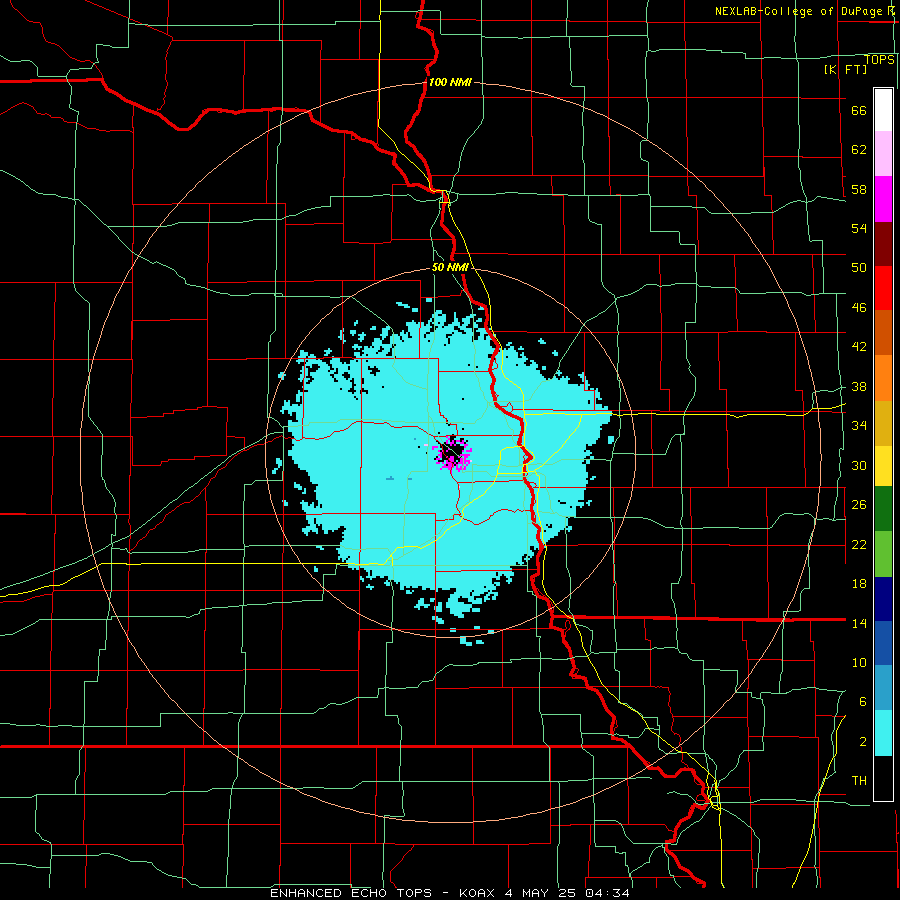Screen dimensions: 900x900
Task: Click the bright red swatch between 46 and 50
Action: click(883, 288)
